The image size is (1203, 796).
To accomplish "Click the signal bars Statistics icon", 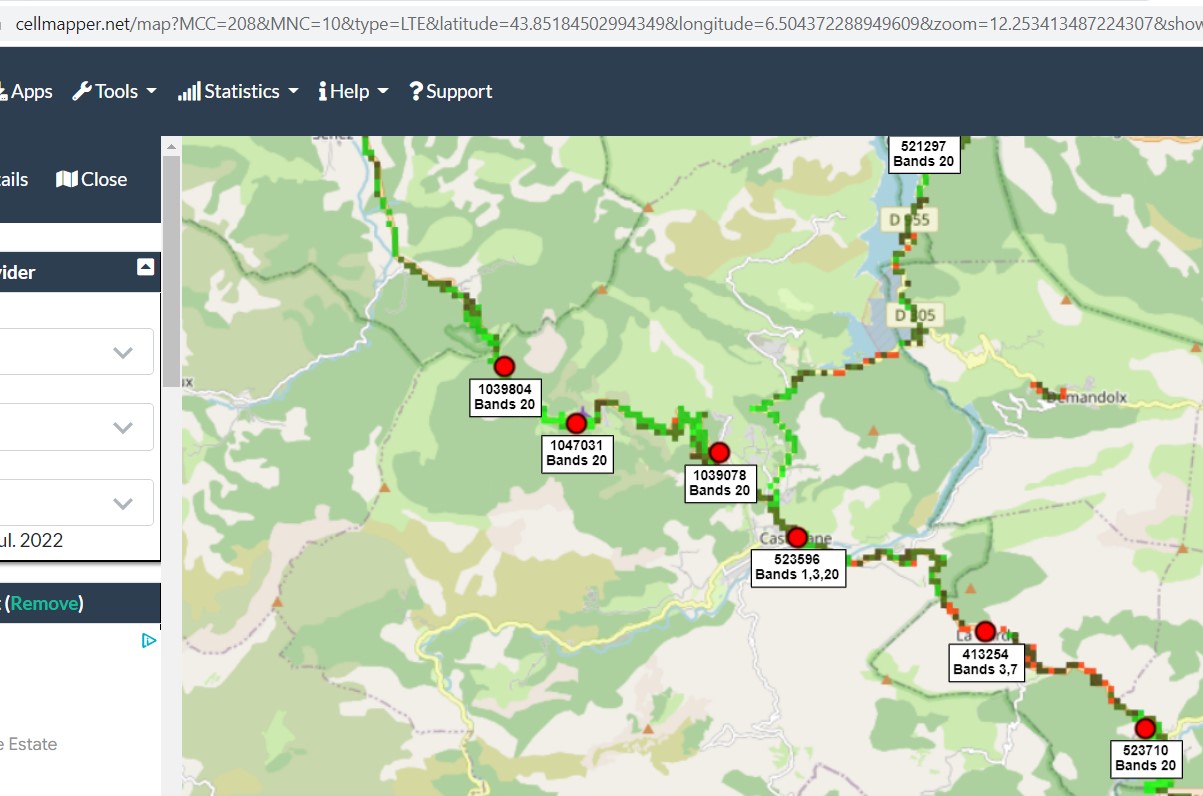I will (189, 91).
